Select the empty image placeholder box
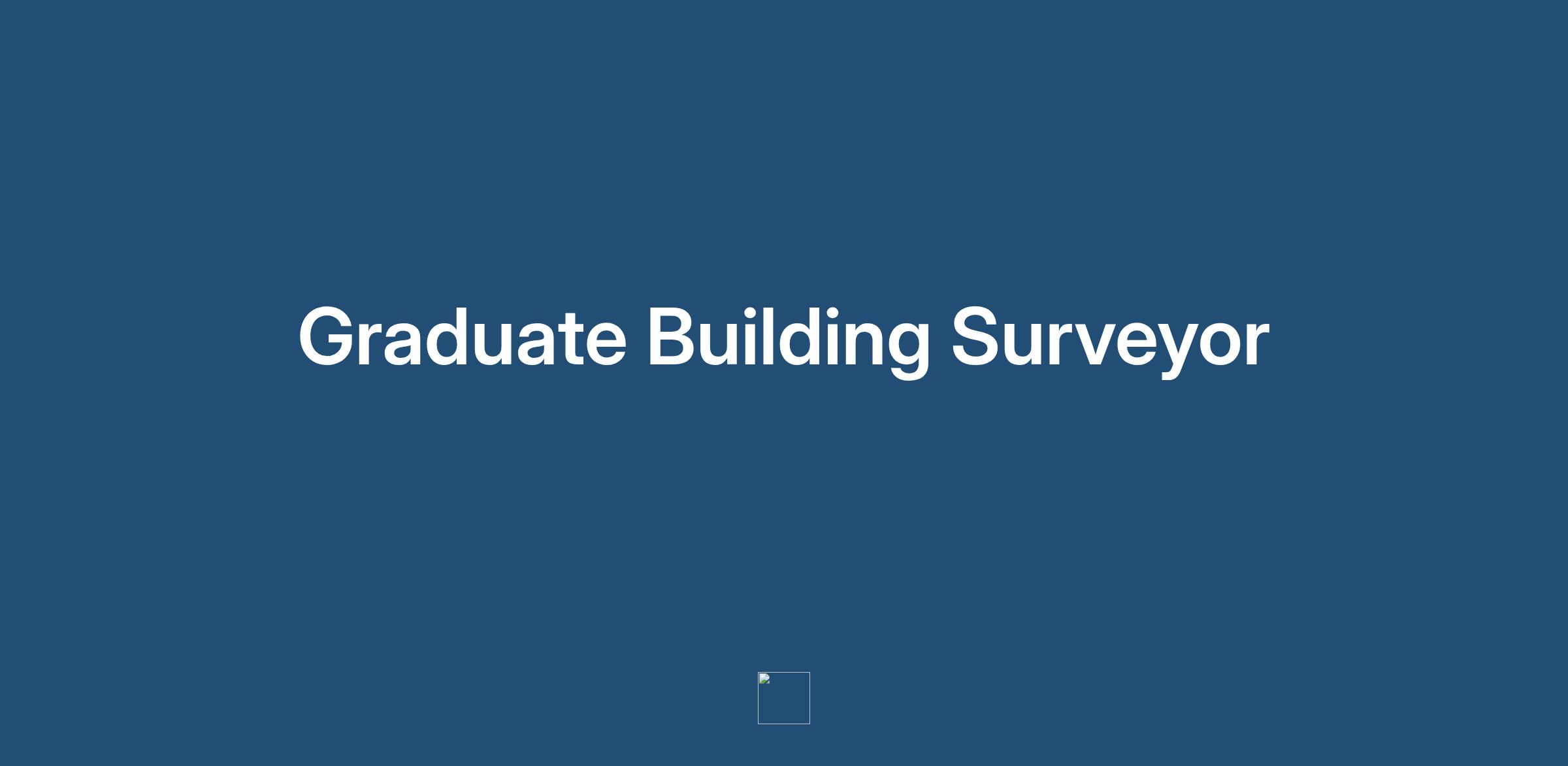Screen dimensions: 1568x766 tap(784, 698)
